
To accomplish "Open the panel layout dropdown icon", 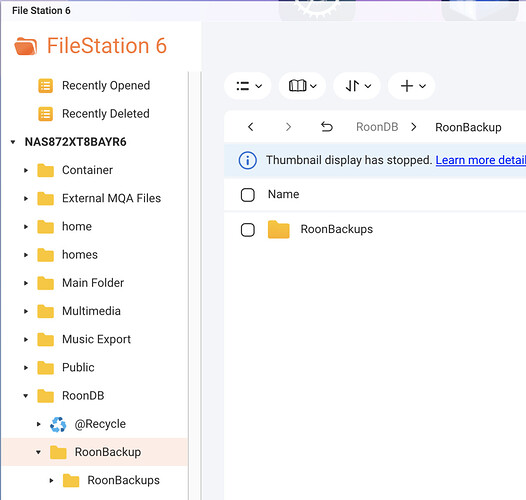I will (x=302, y=86).
